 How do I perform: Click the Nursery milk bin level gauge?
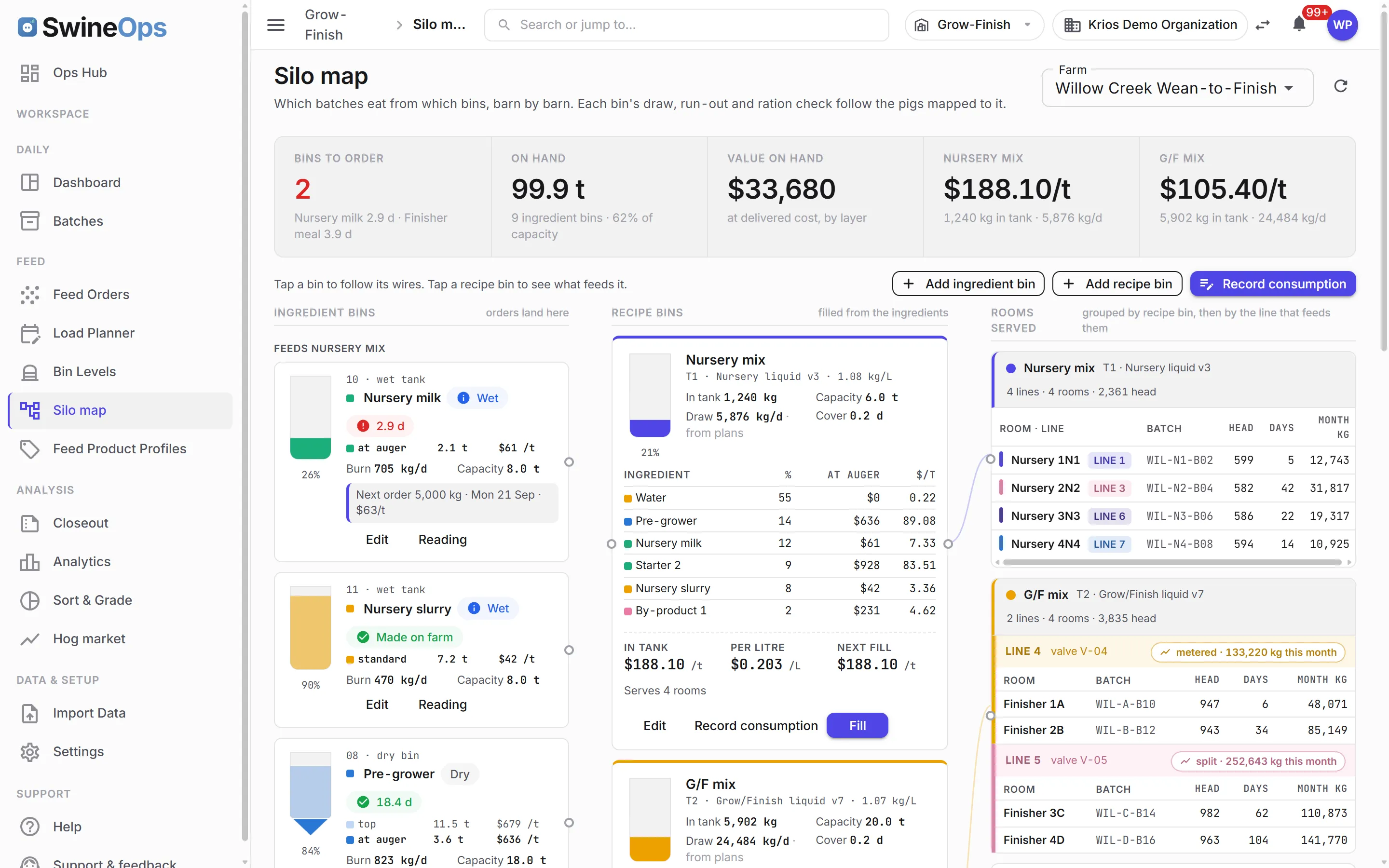click(311, 417)
